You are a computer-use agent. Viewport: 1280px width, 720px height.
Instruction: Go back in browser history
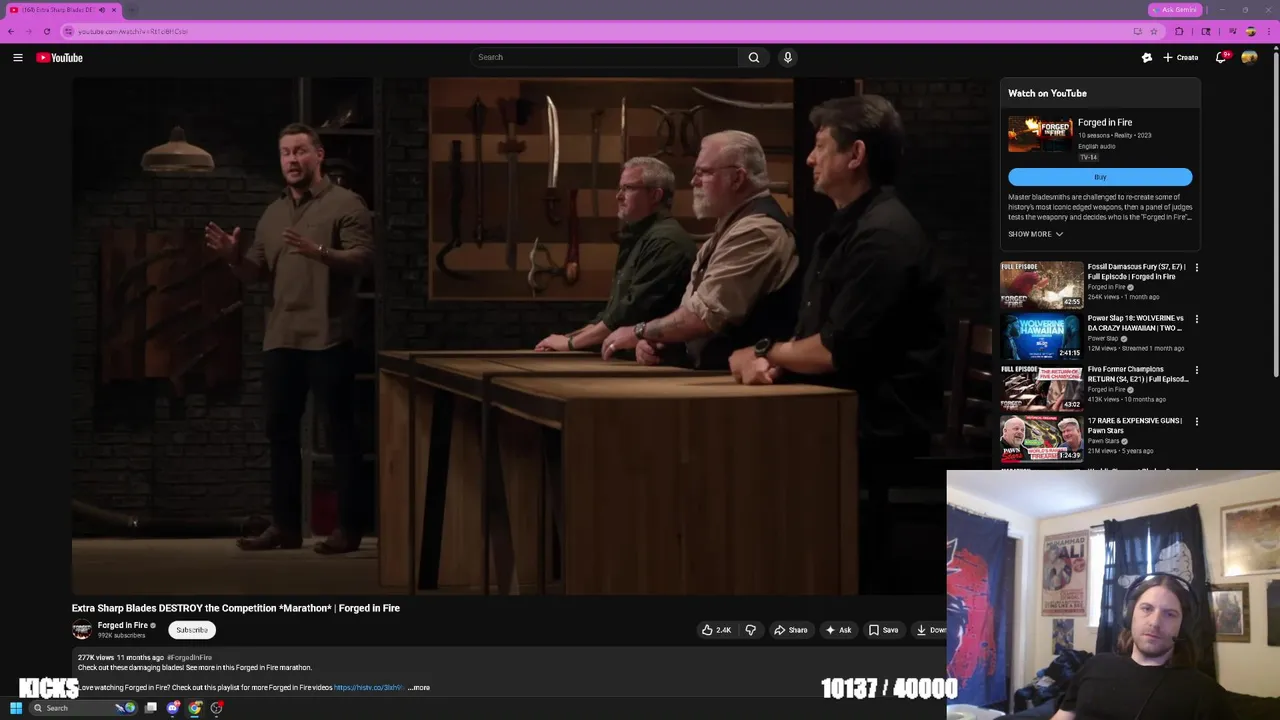(x=11, y=31)
